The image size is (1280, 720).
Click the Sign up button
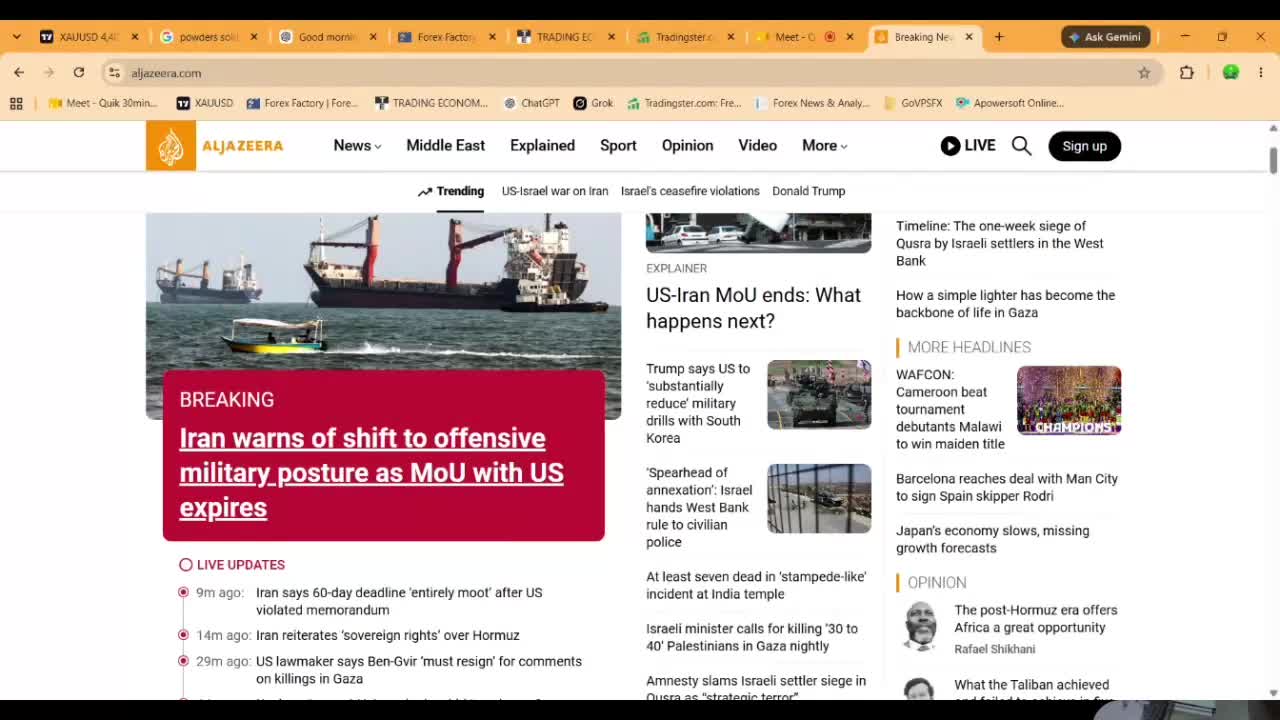pos(1084,146)
